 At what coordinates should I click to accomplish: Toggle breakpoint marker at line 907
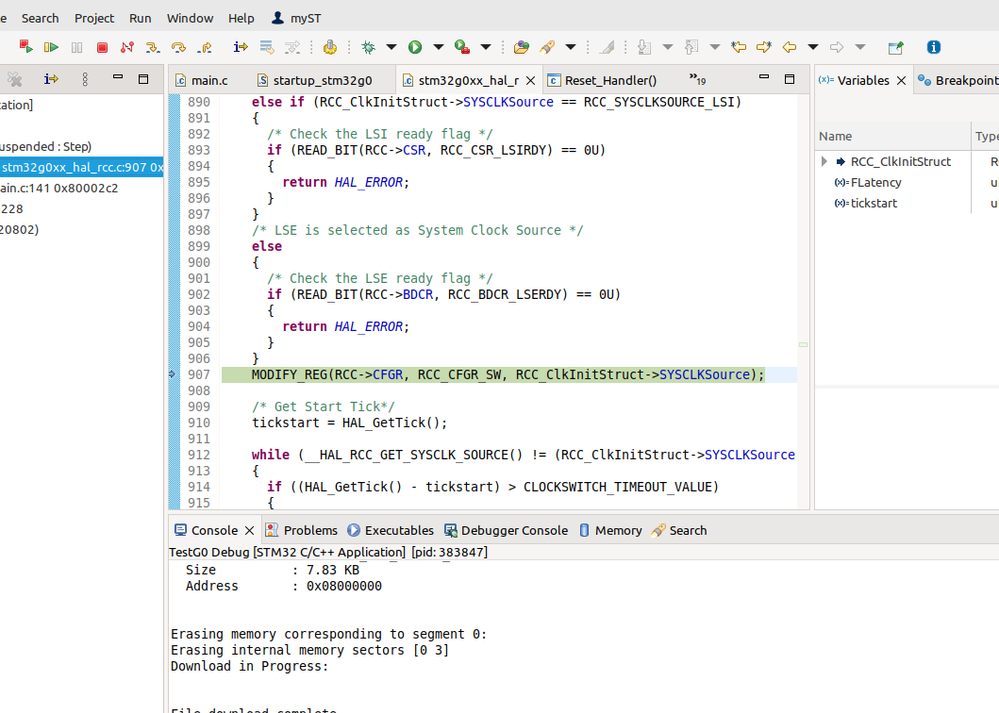176,375
